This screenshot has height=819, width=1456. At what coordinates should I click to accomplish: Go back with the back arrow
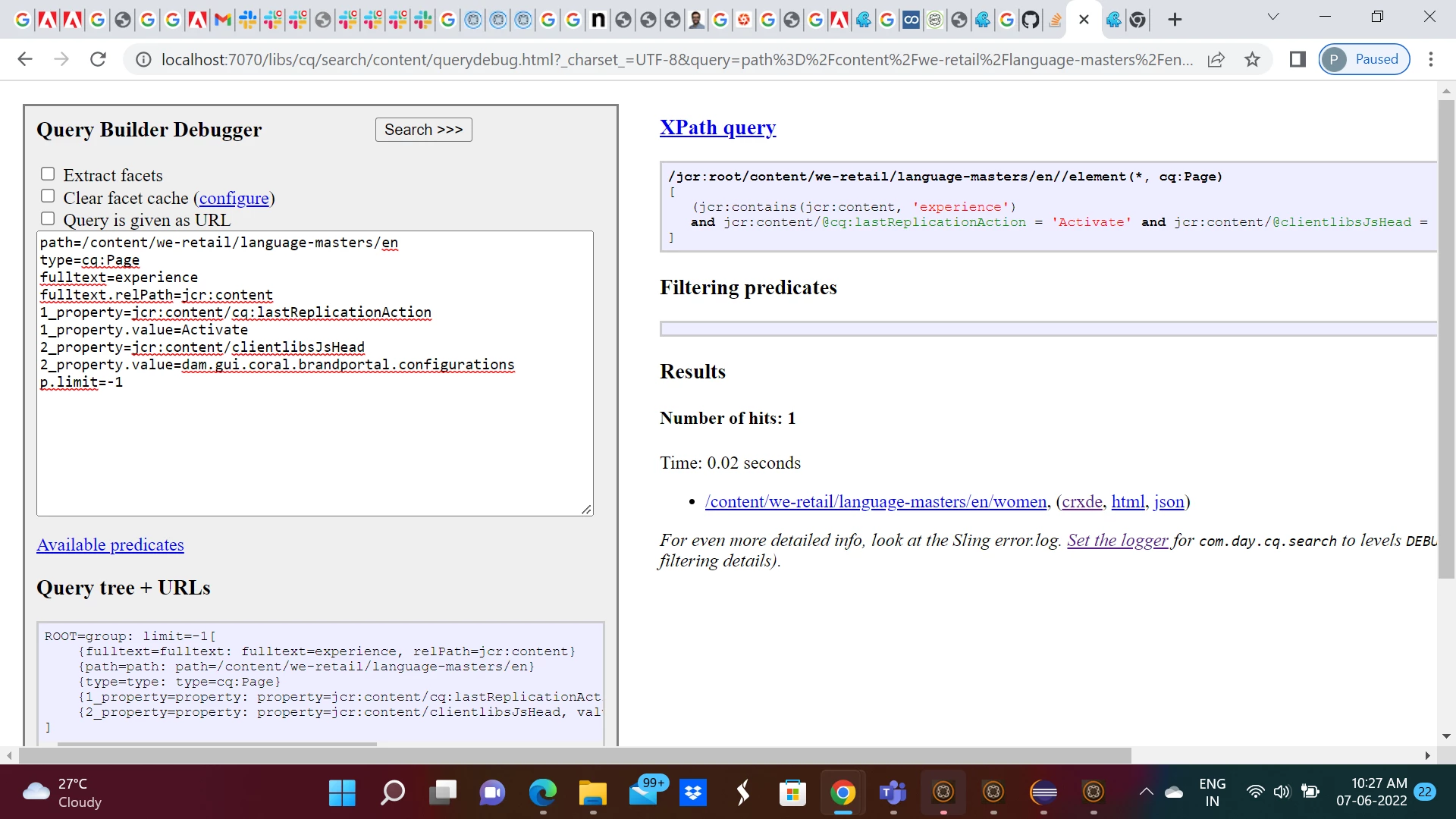coord(25,59)
